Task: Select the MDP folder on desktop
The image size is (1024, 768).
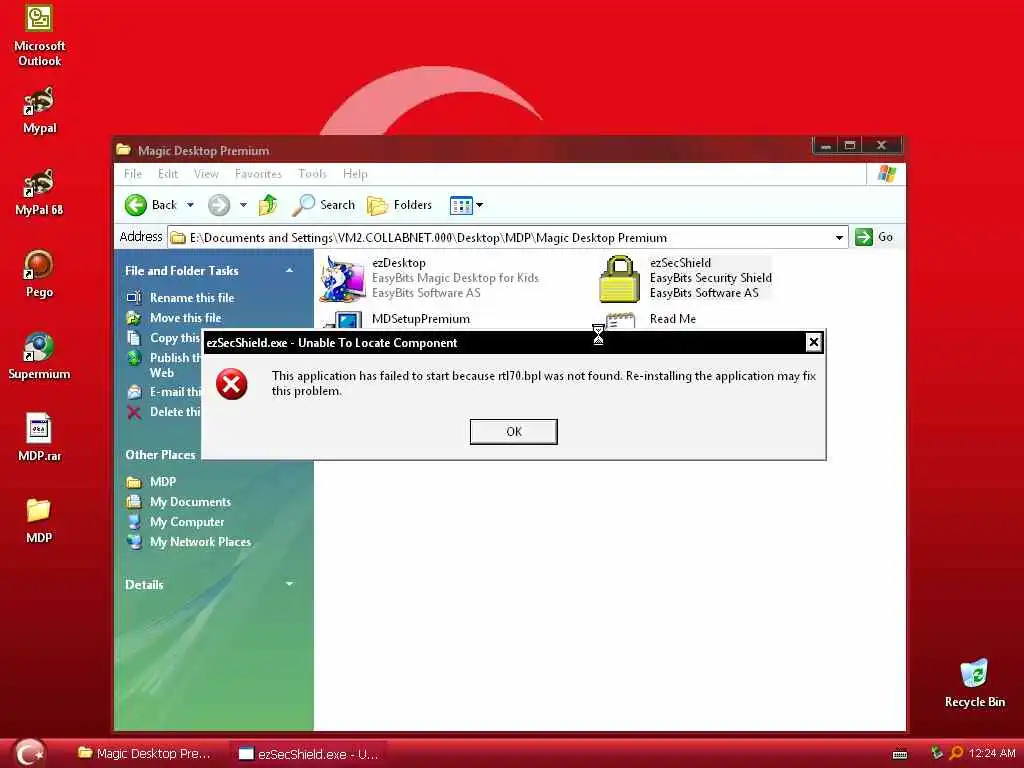Action: (x=39, y=520)
